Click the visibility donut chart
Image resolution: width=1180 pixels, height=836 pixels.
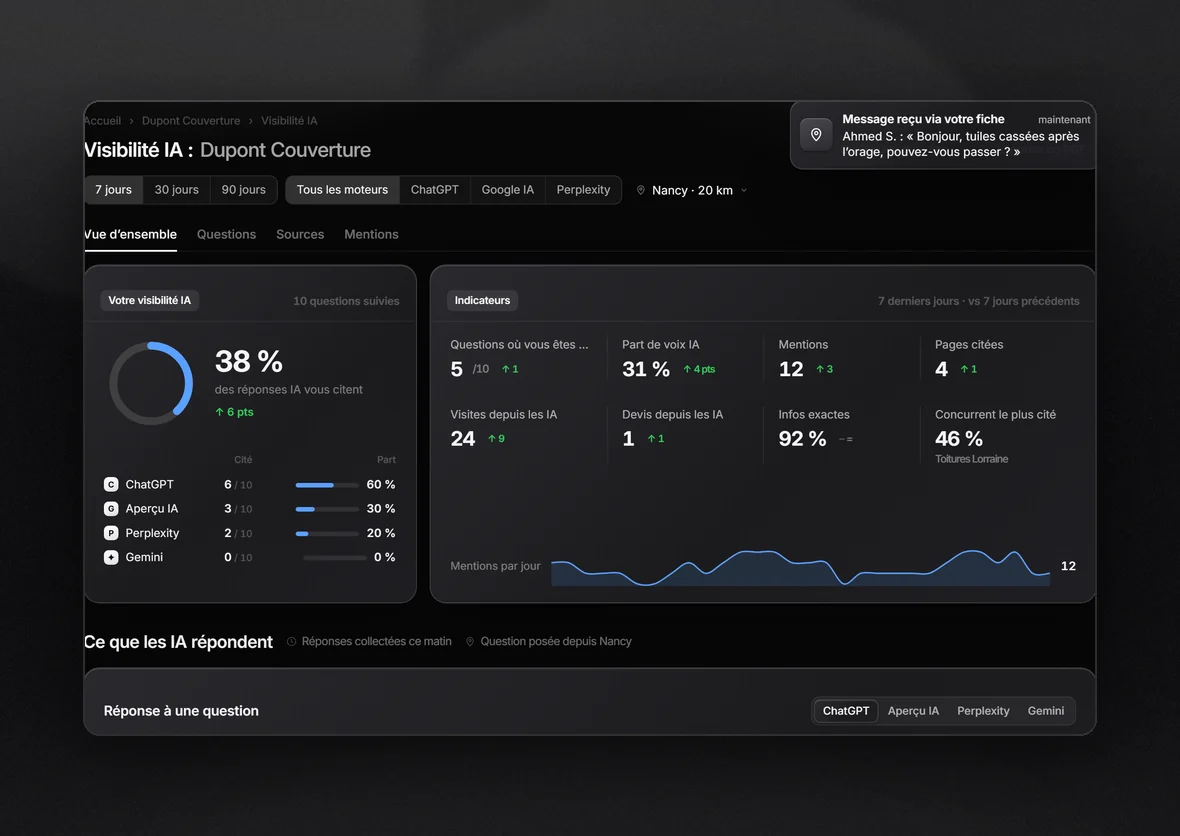coord(151,383)
